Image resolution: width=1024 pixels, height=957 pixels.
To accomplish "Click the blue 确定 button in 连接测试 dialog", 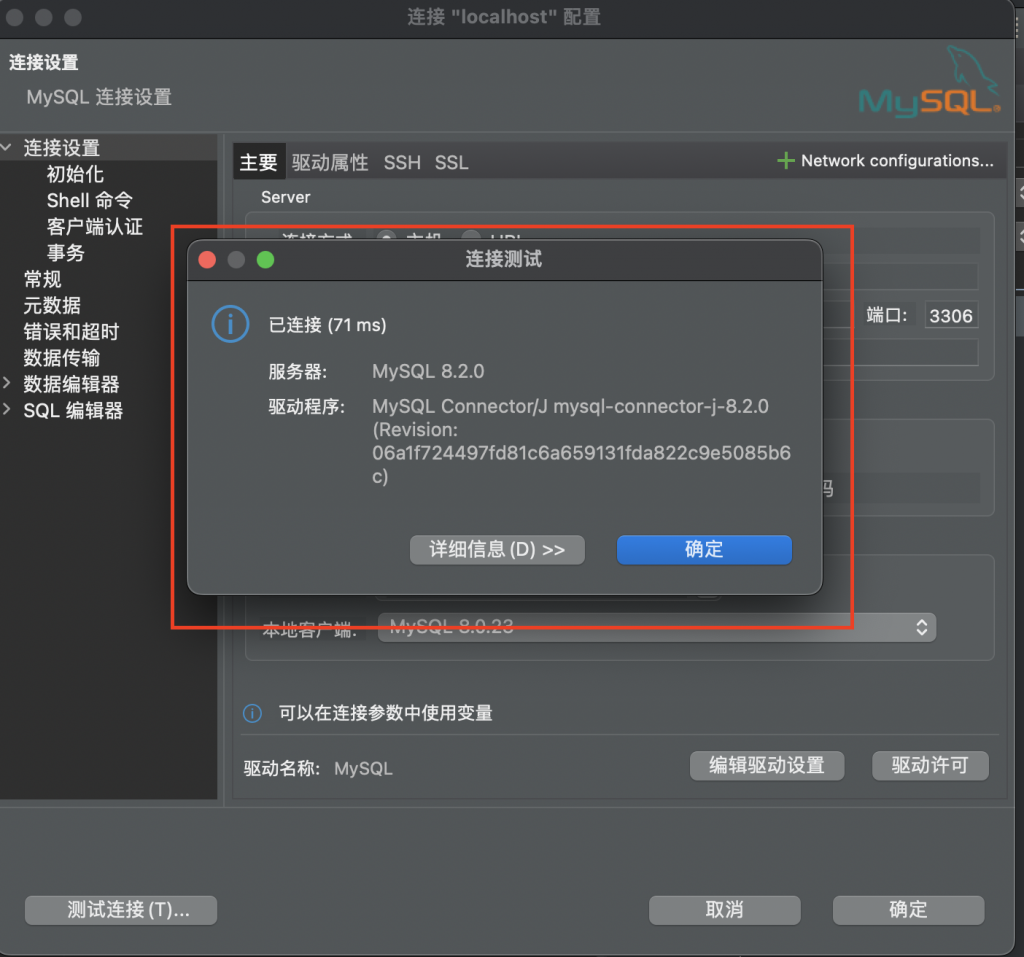I will click(x=704, y=549).
